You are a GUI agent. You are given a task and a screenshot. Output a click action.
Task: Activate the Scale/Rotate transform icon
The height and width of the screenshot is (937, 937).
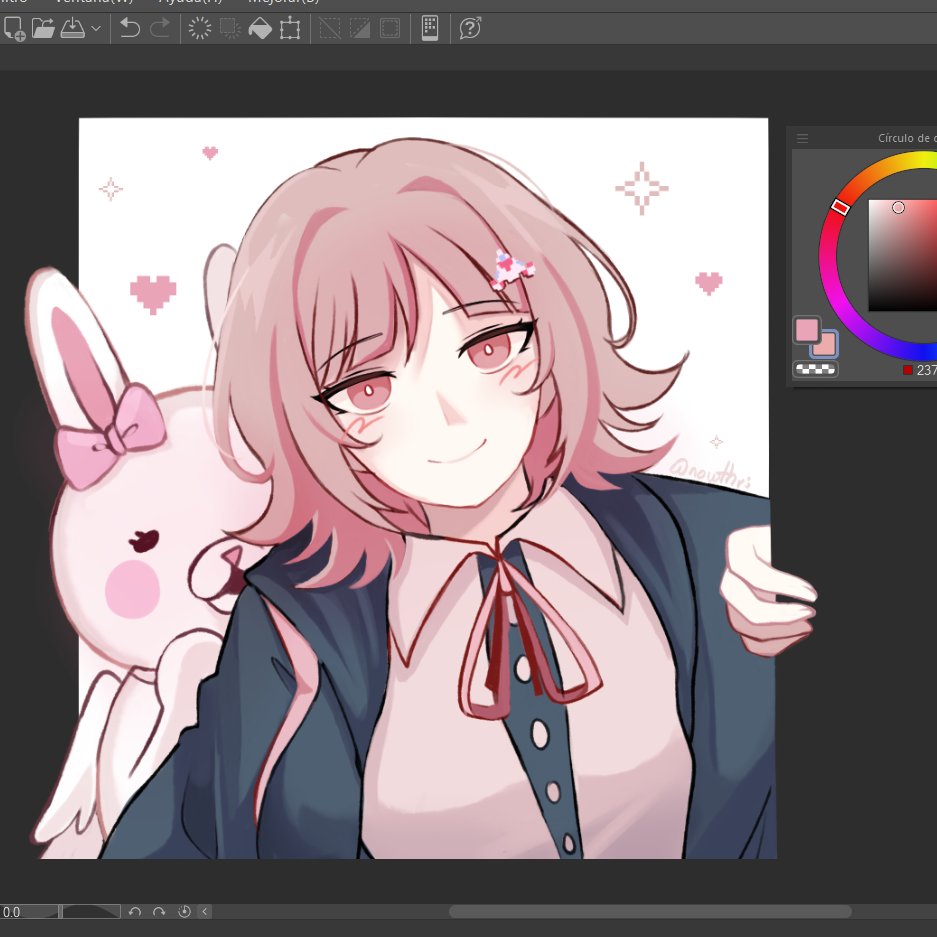[290, 28]
